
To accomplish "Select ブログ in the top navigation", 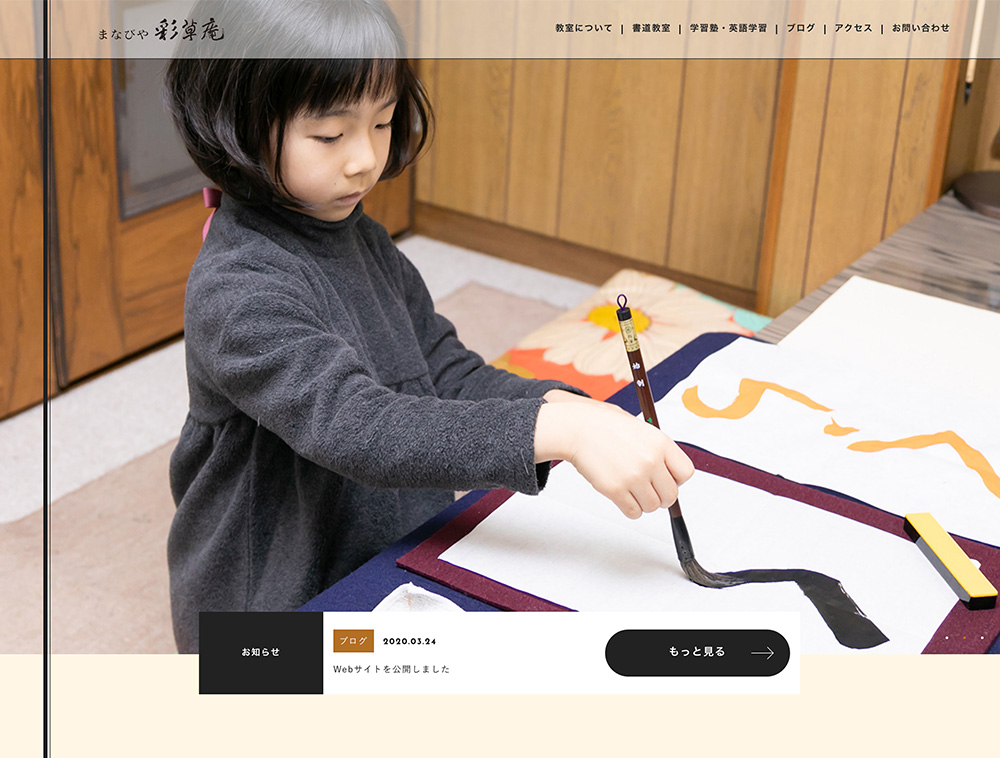I will [x=800, y=28].
